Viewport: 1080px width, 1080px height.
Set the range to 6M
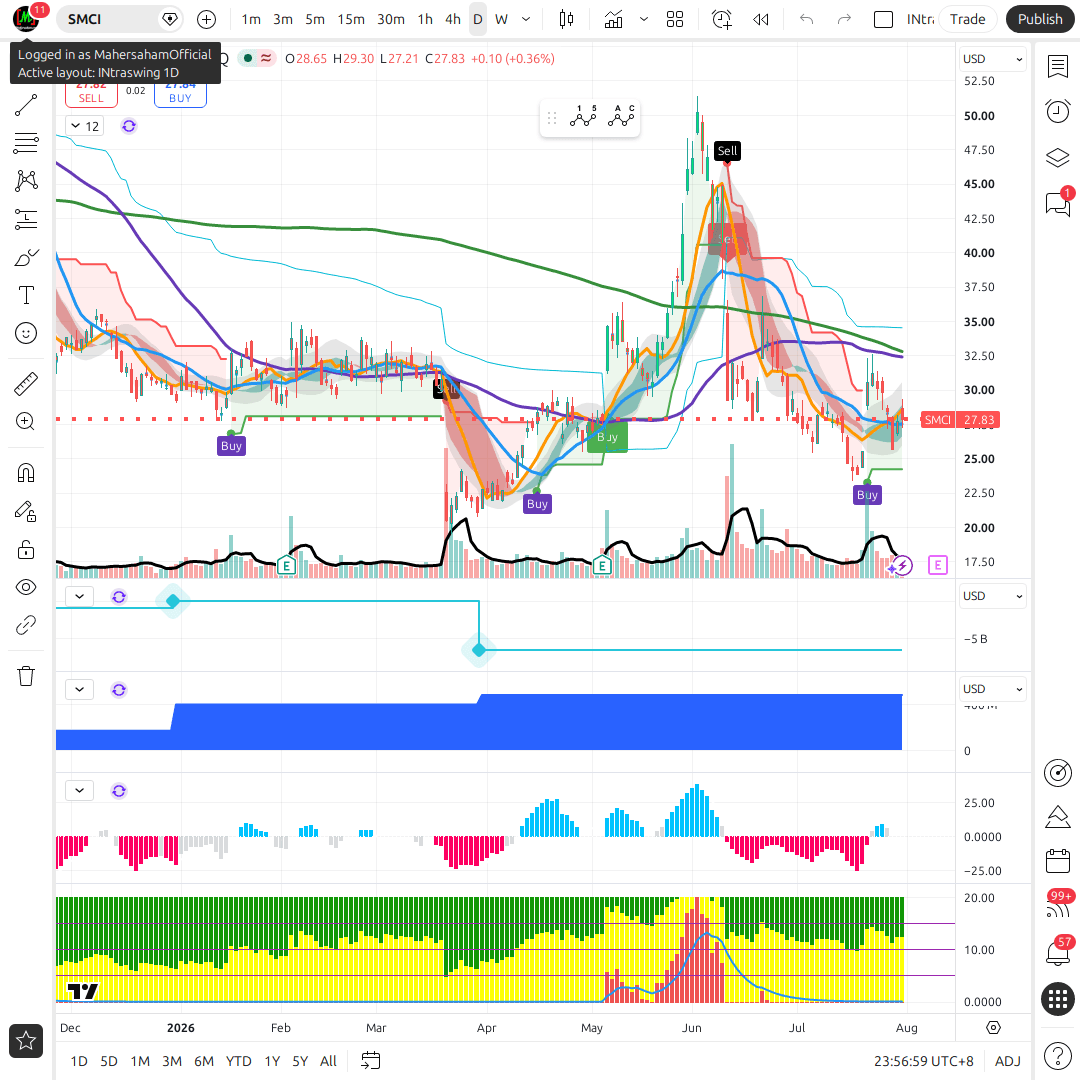pyautogui.click(x=204, y=1061)
